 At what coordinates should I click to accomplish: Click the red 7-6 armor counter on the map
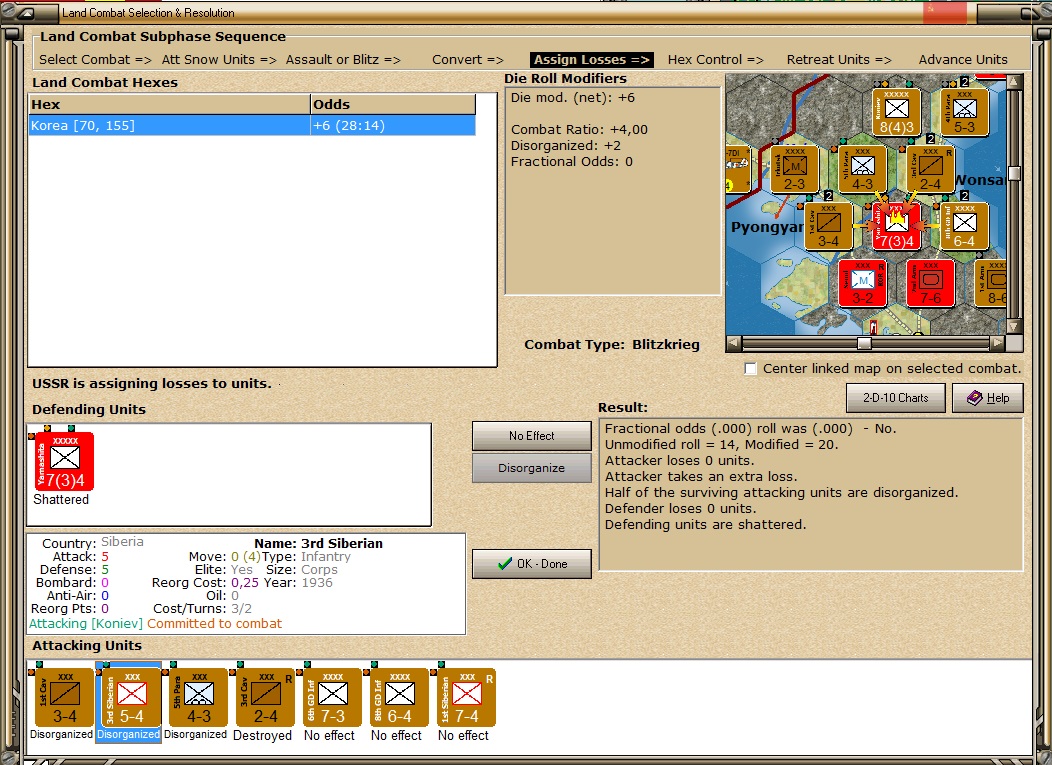930,283
